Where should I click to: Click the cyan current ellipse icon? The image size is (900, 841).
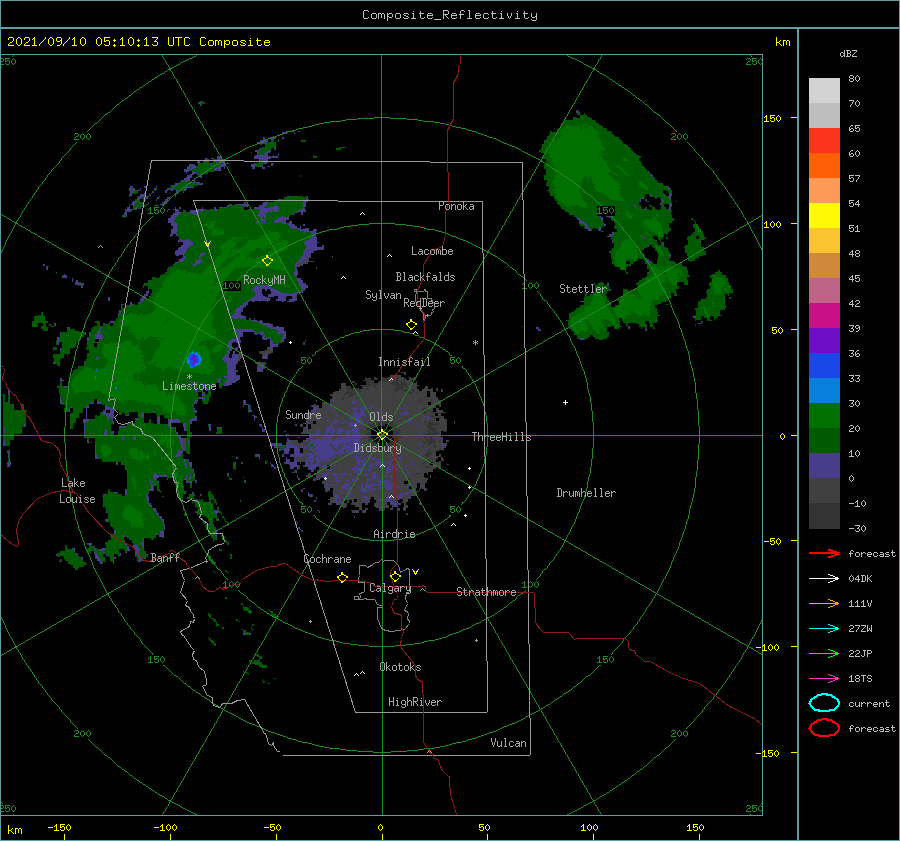824,703
